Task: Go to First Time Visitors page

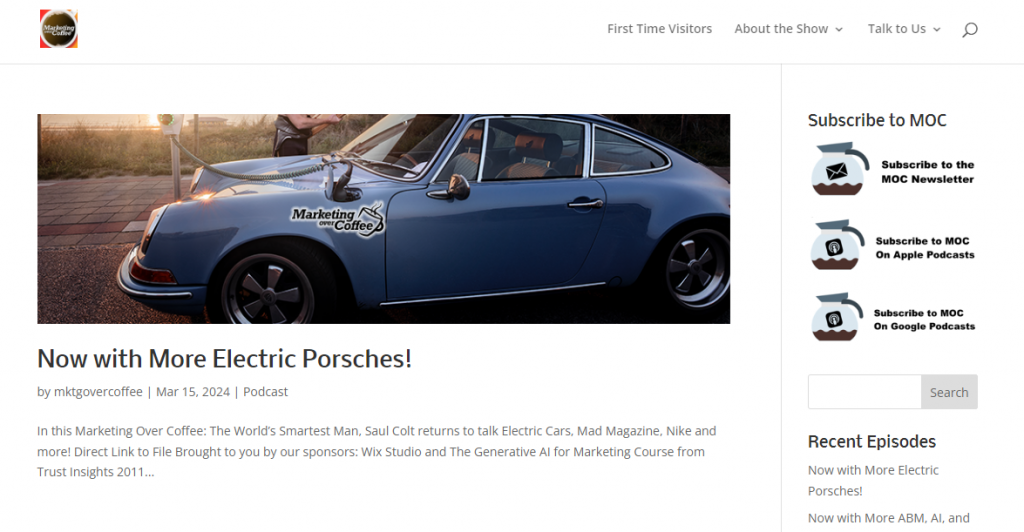Action: tap(660, 29)
